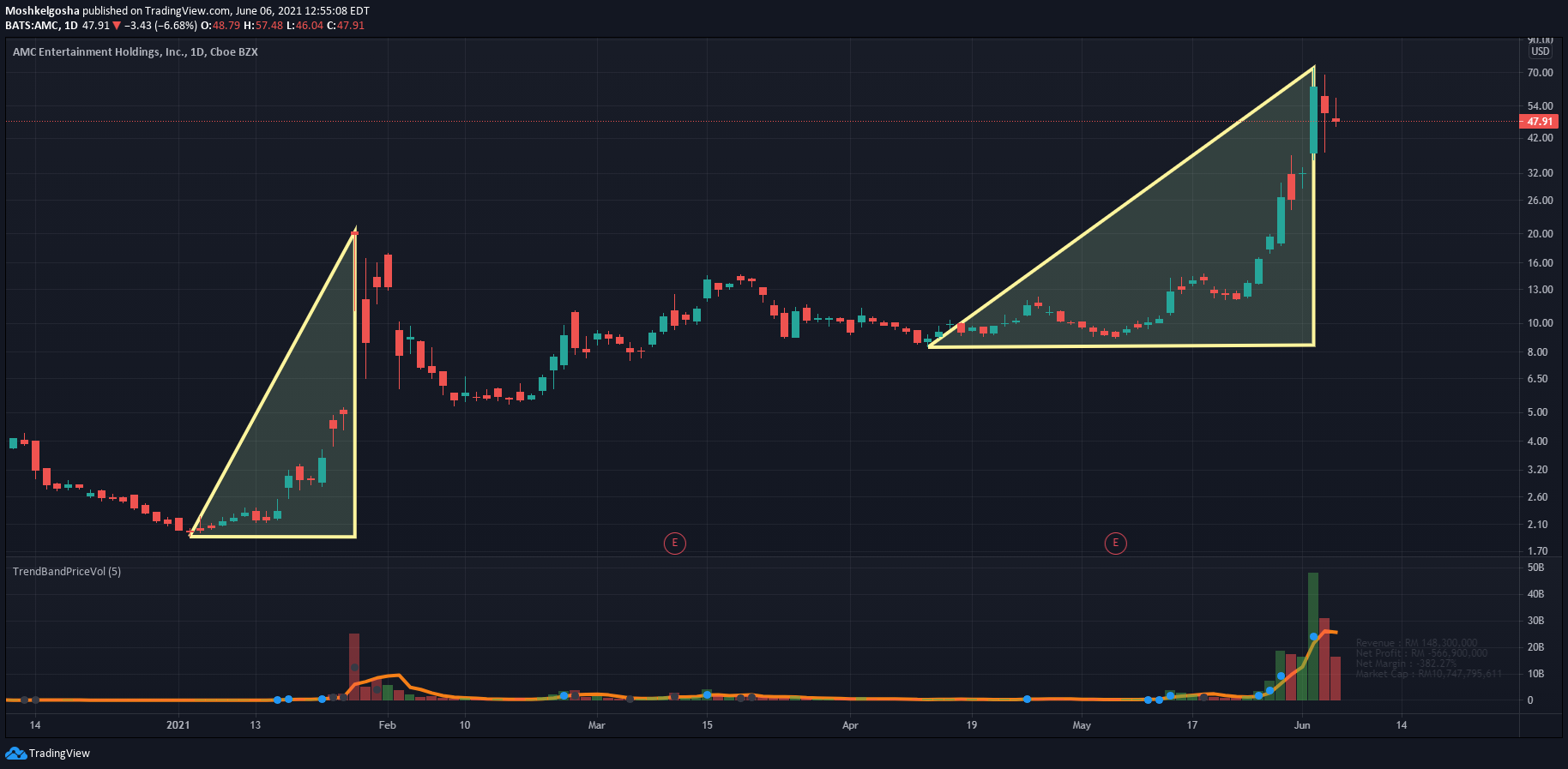Click the 50B volume axis label
This screenshot has width=1568, height=769.
(x=1535, y=568)
